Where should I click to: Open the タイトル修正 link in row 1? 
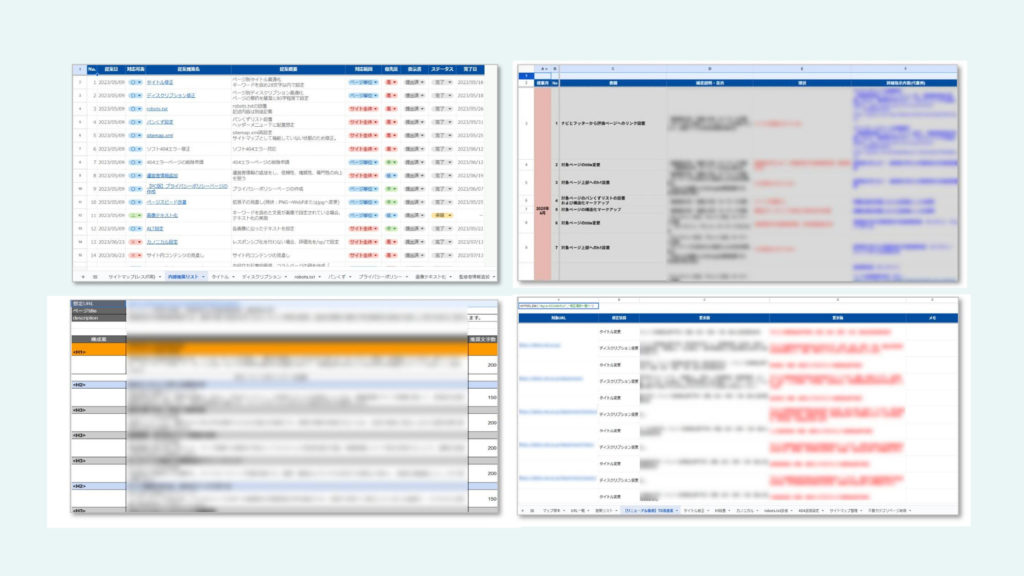(161, 82)
